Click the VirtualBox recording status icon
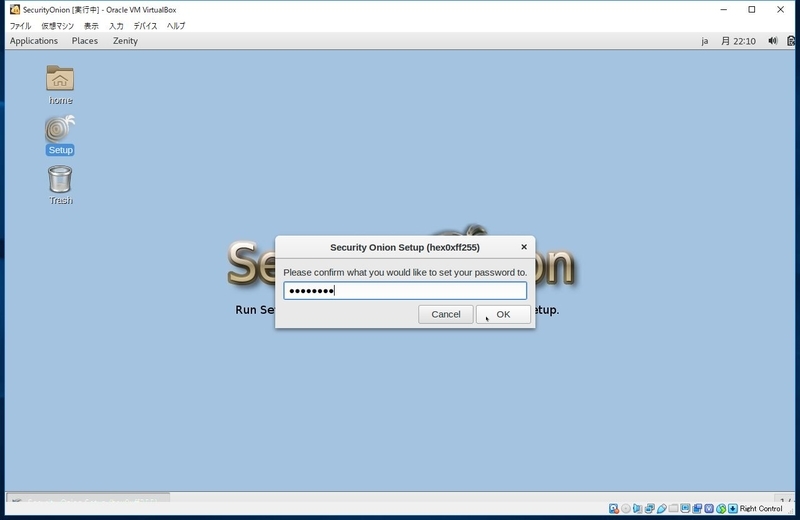 (697, 508)
